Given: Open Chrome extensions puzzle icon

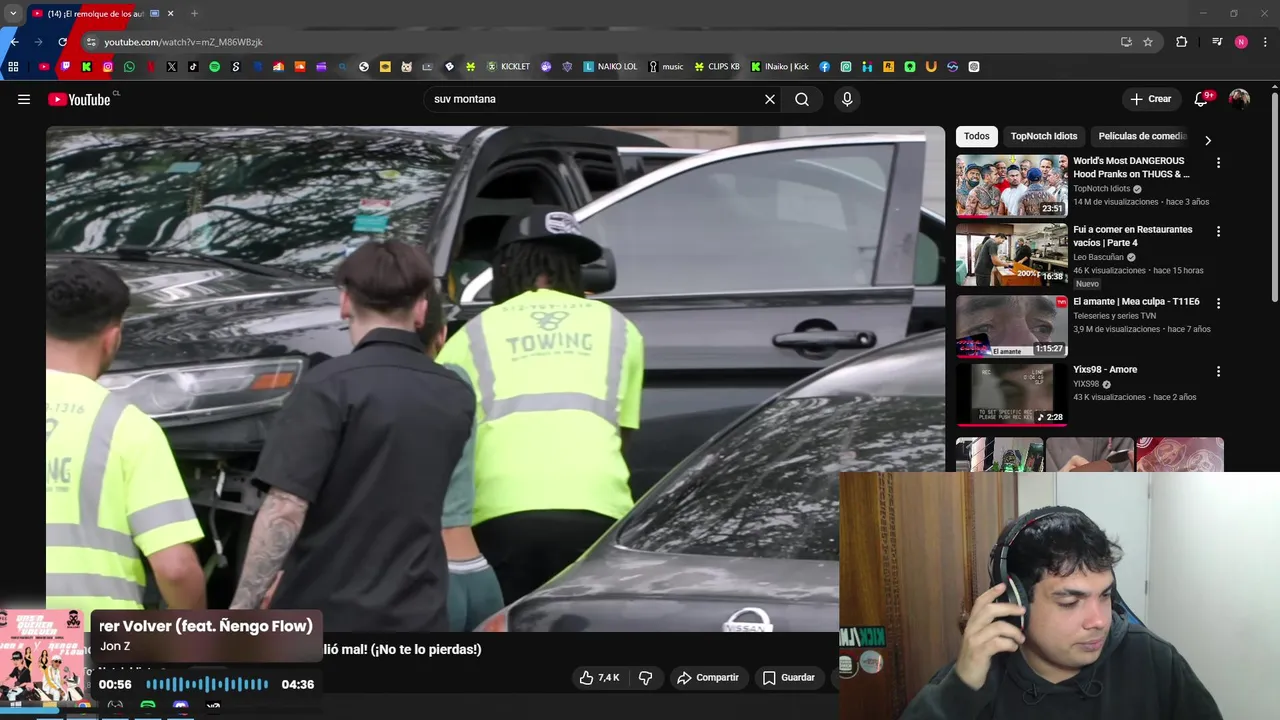Looking at the screenshot, I should (1182, 42).
